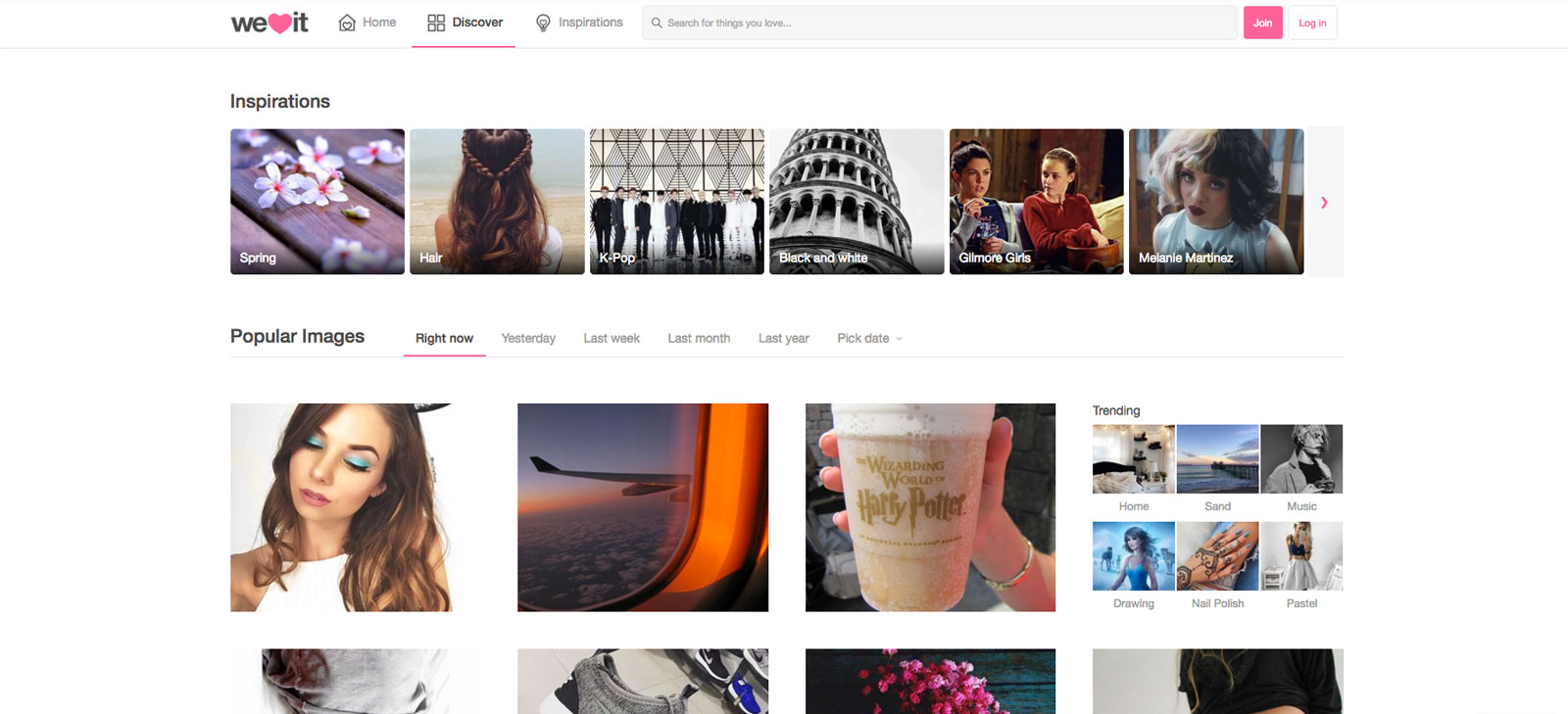Click the Home trending label

[x=1134, y=506]
